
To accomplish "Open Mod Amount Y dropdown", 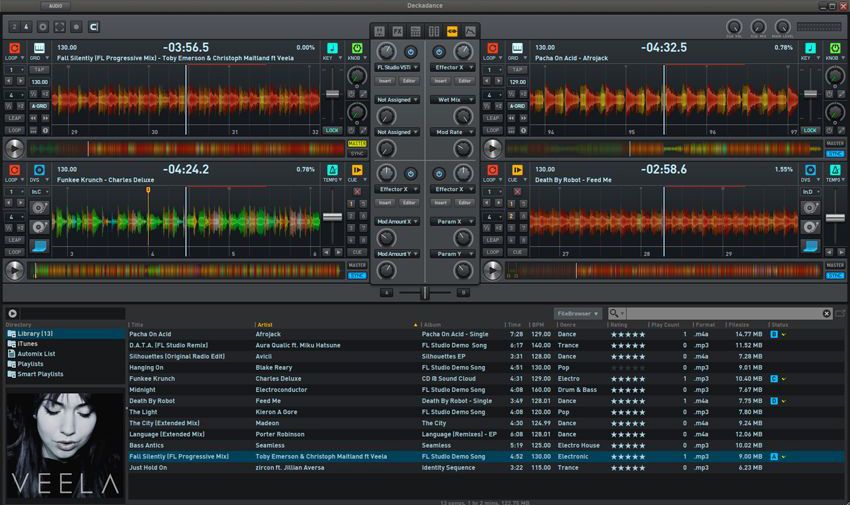I will point(397,254).
